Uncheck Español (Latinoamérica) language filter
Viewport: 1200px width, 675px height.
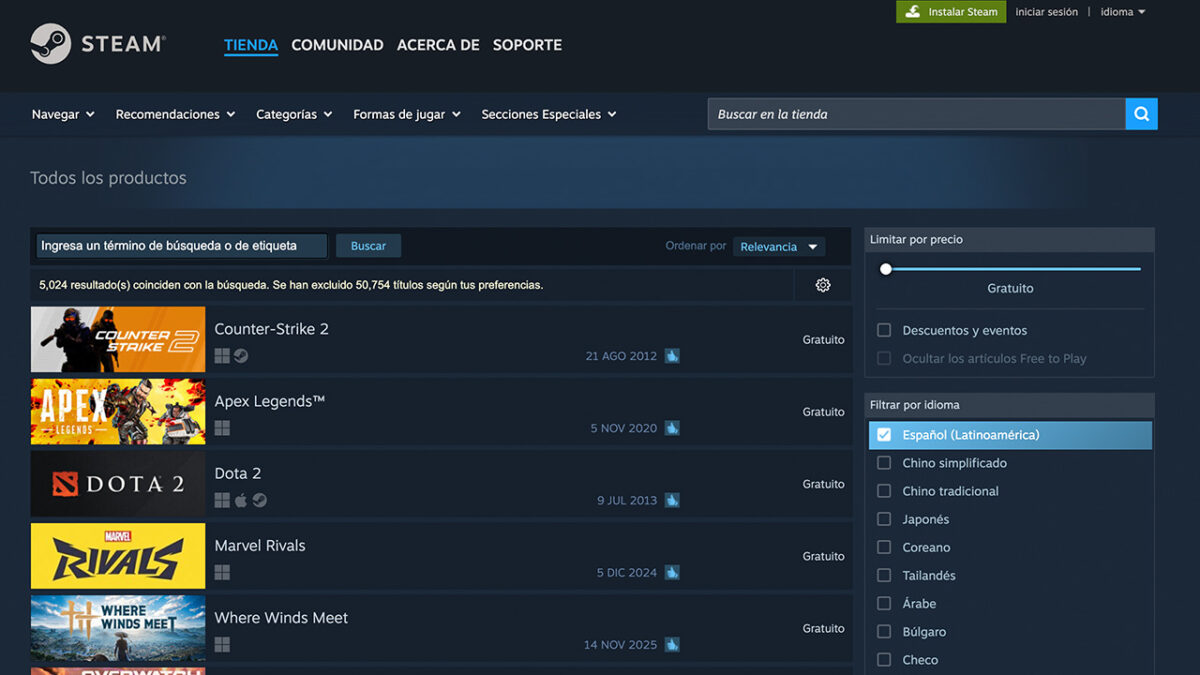(884, 435)
